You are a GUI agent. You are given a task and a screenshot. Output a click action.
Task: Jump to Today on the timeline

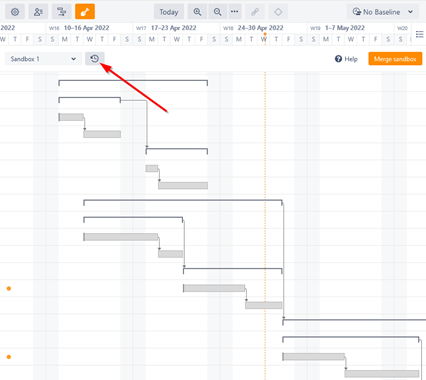[169, 12]
